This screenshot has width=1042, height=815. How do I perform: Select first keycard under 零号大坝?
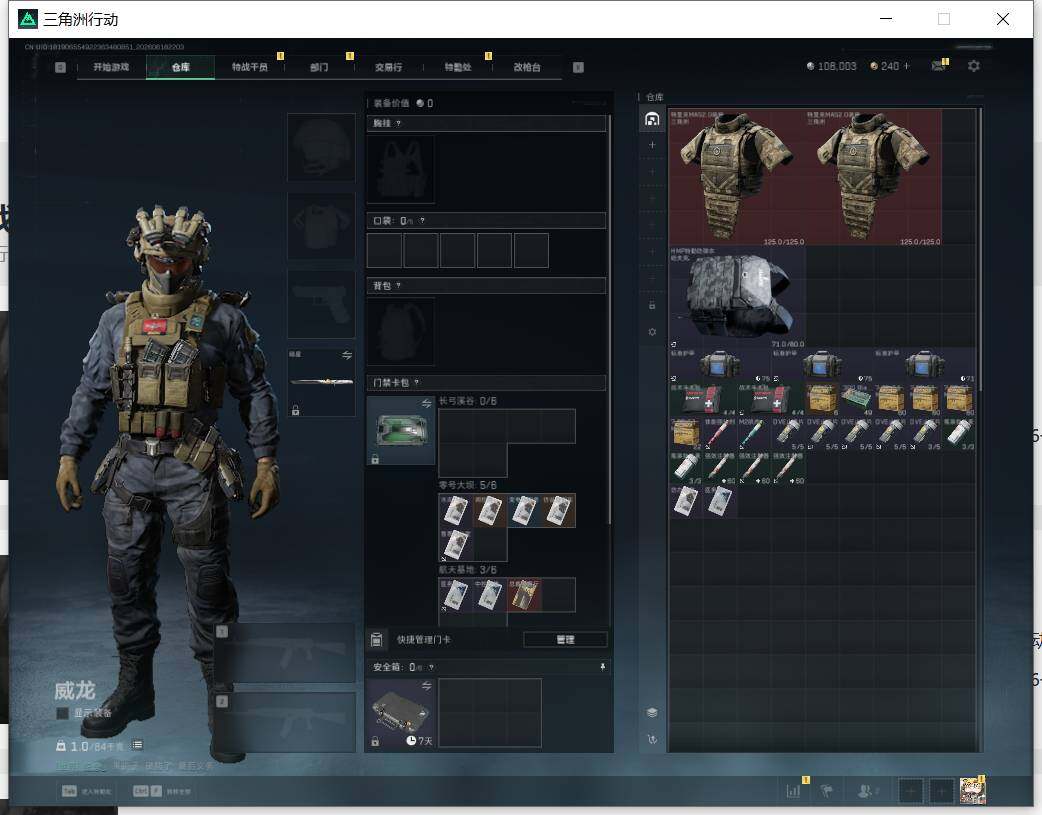tap(456, 511)
